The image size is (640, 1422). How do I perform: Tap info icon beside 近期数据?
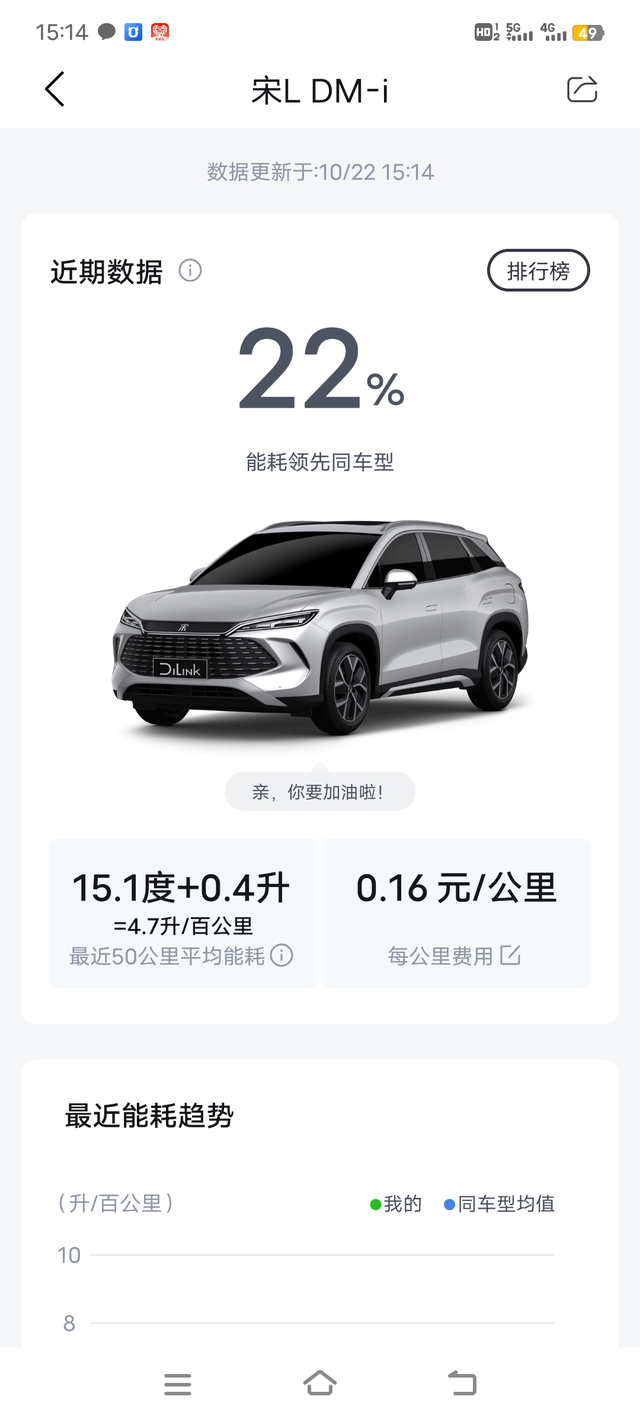(x=190, y=270)
